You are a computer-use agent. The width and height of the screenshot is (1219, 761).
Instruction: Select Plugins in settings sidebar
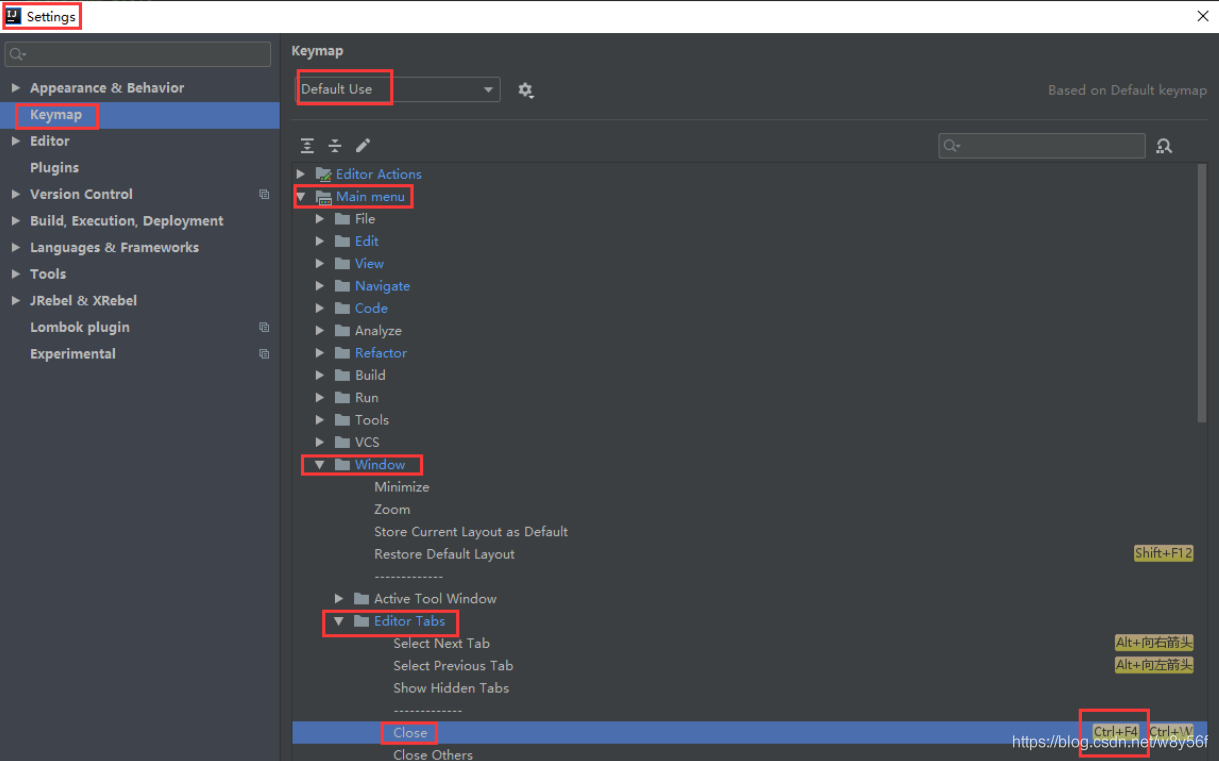coord(54,168)
